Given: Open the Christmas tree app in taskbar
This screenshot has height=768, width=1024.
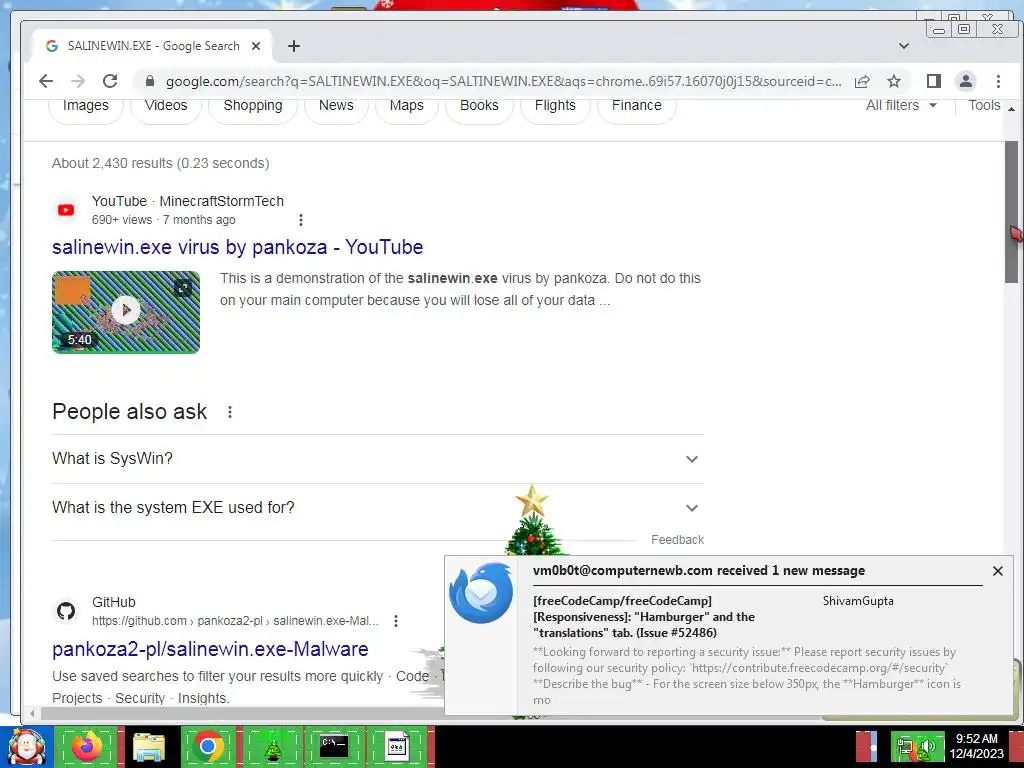Looking at the screenshot, I should coord(272,746).
